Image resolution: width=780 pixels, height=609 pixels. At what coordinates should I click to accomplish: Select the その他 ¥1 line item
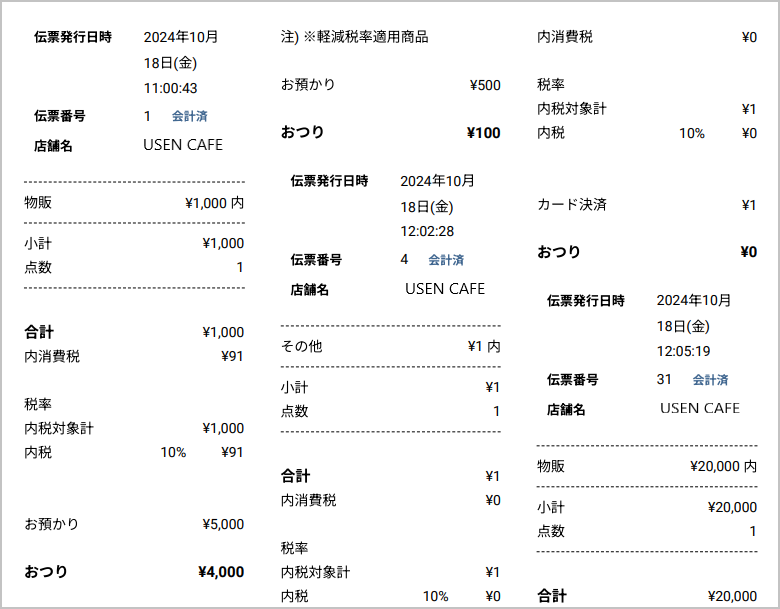click(390, 347)
